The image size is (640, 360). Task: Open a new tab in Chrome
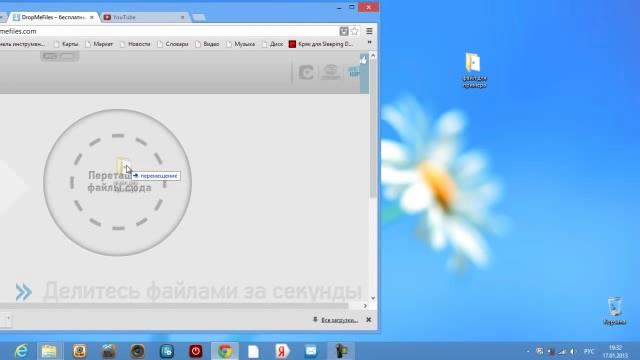199,18
